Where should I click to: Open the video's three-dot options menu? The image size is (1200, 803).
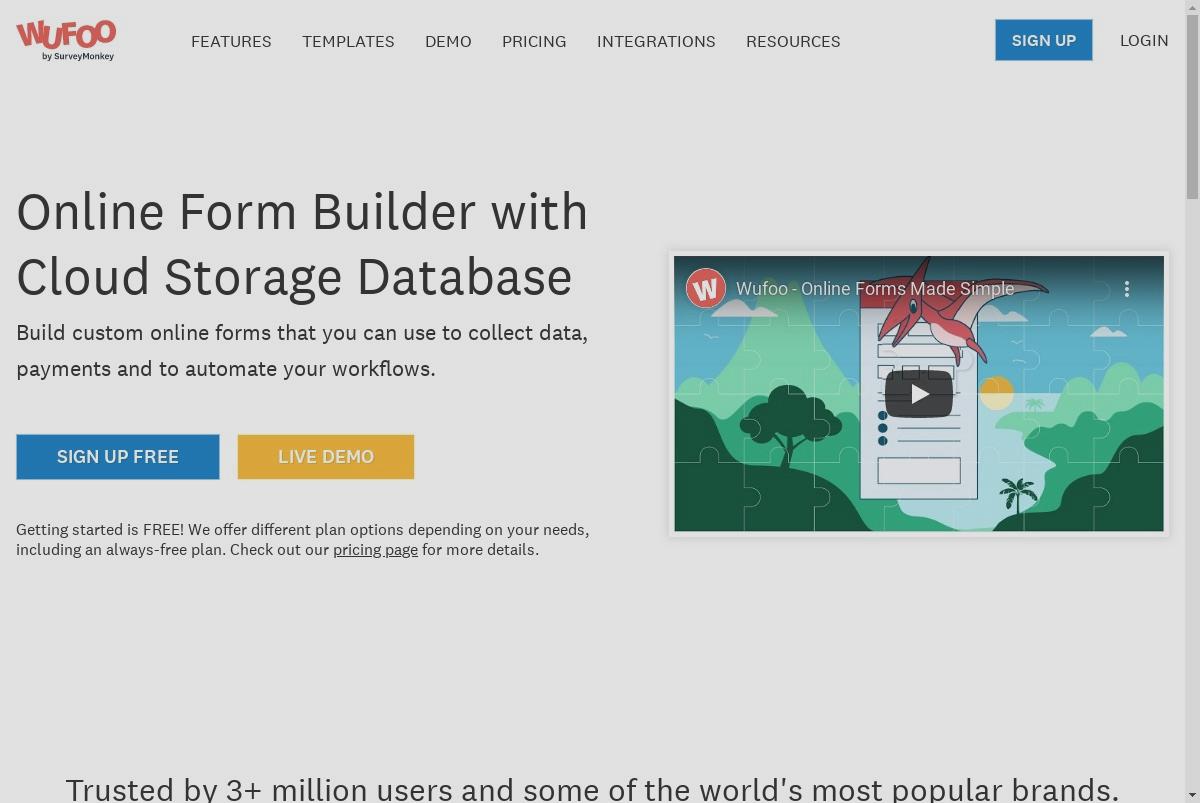tap(1127, 289)
